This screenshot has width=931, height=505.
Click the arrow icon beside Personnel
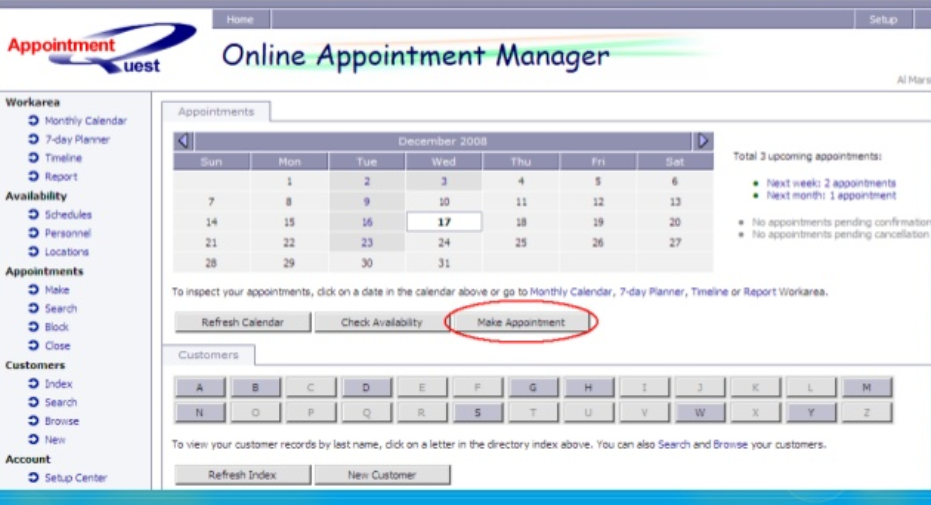pyautogui.click(x=33, y=233)
